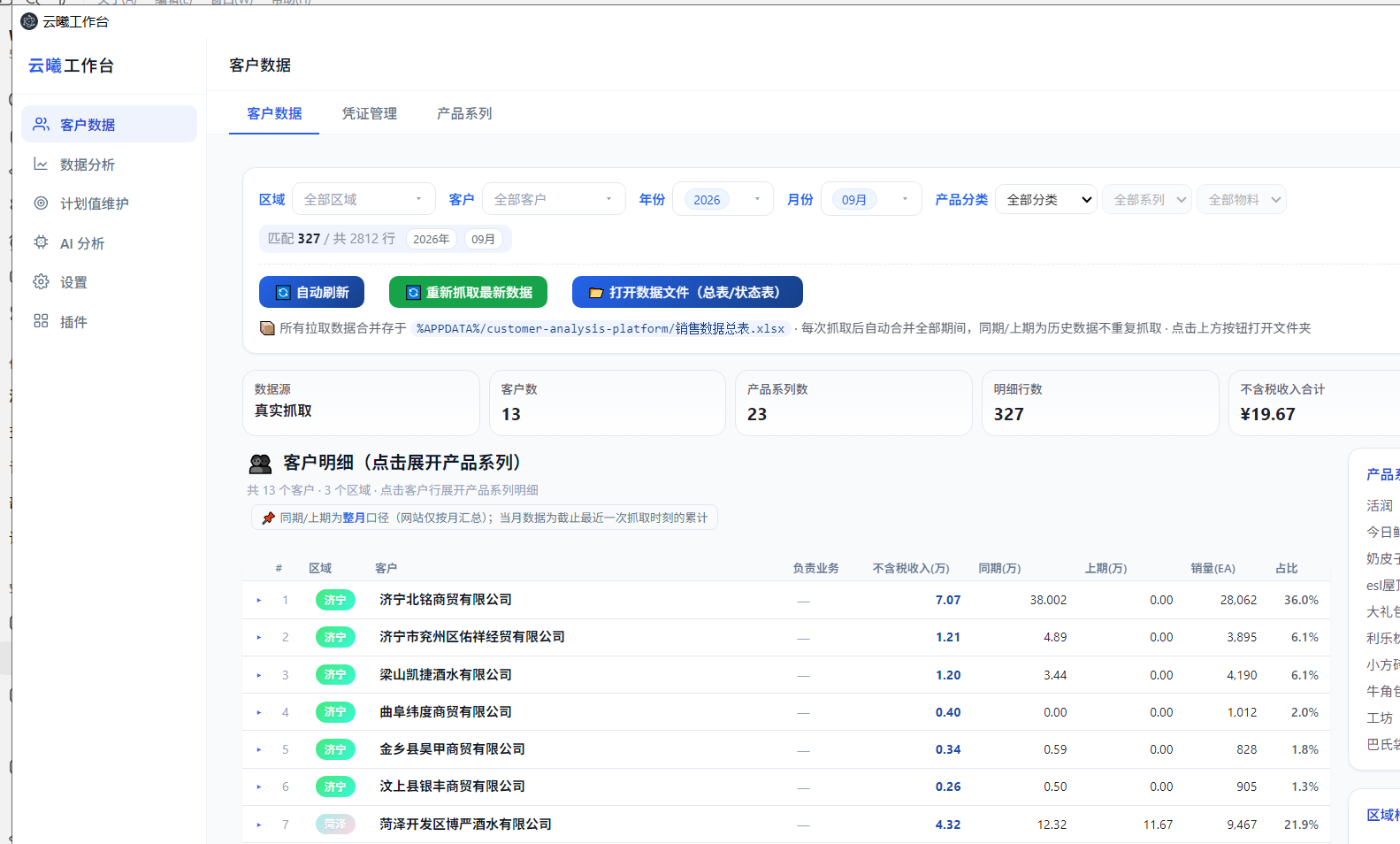The image size is (1400, 844).
Task: Expand the 曲阜纬度商贸有限公司 row
Action: point(259,712)
